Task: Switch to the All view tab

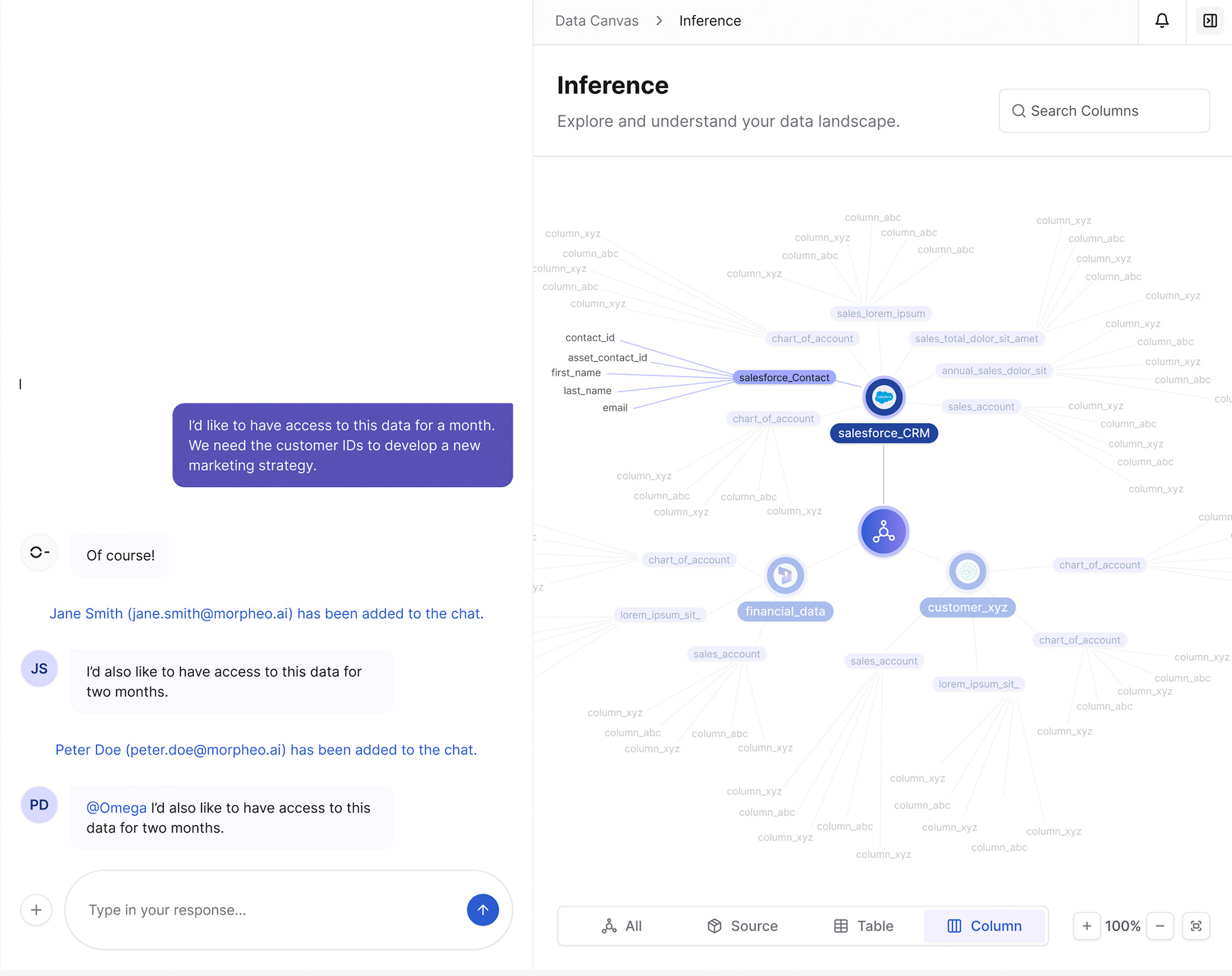Action: pos(622,926)
